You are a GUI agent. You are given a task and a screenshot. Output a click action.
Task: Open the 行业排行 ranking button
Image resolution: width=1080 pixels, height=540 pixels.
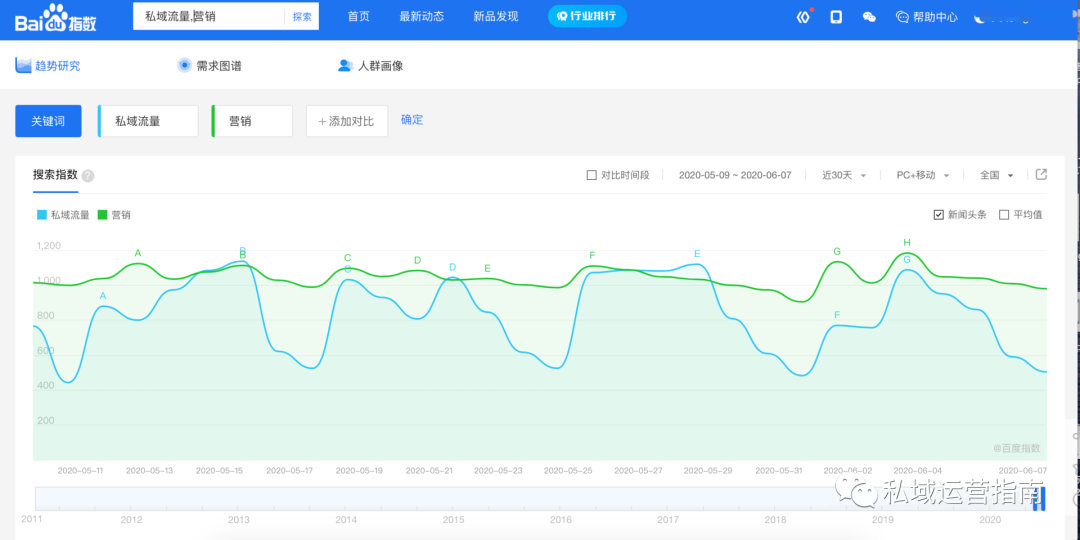click(588, 16)
